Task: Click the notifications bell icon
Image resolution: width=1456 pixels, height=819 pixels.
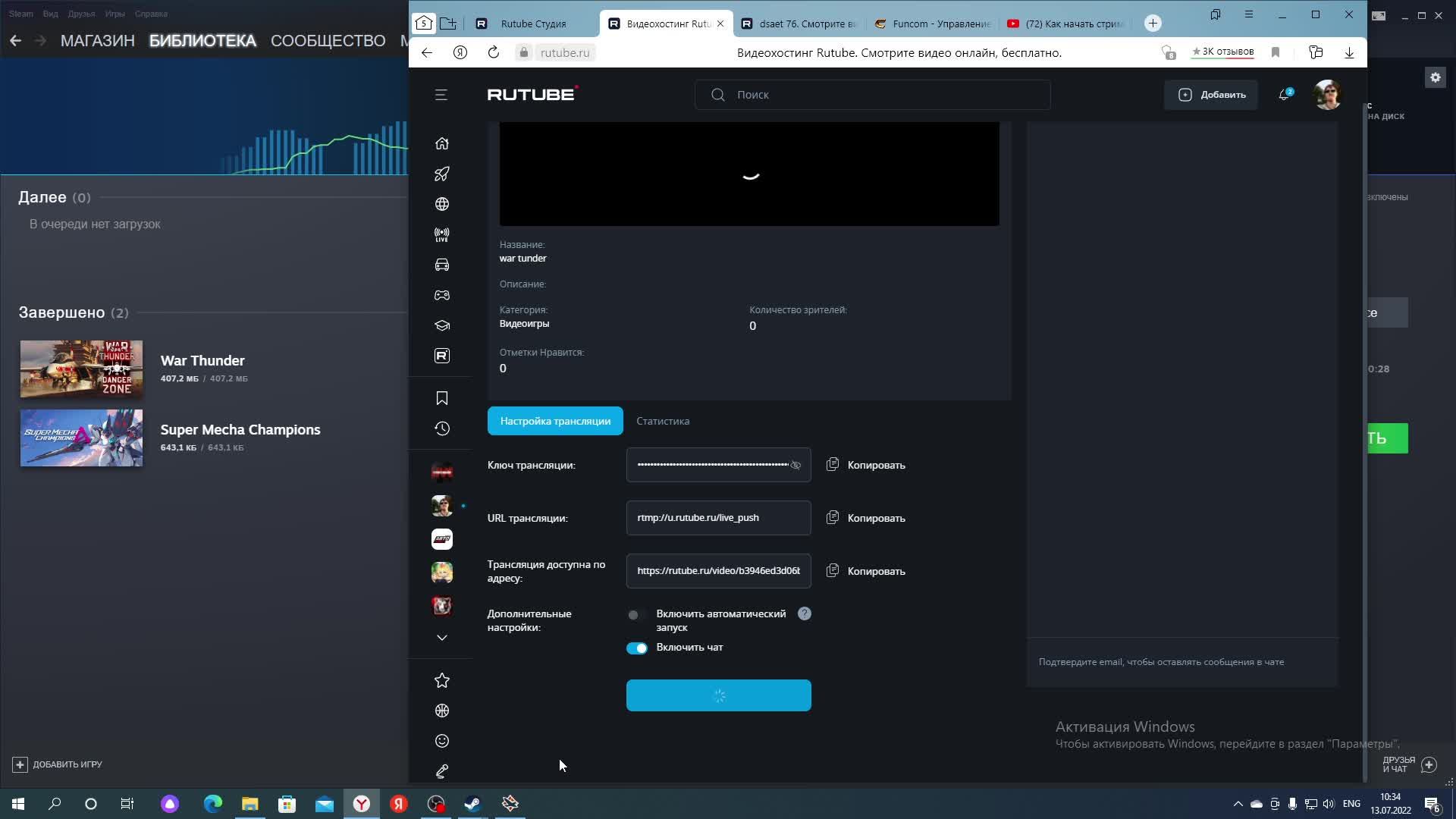Action: [1285, 95]
